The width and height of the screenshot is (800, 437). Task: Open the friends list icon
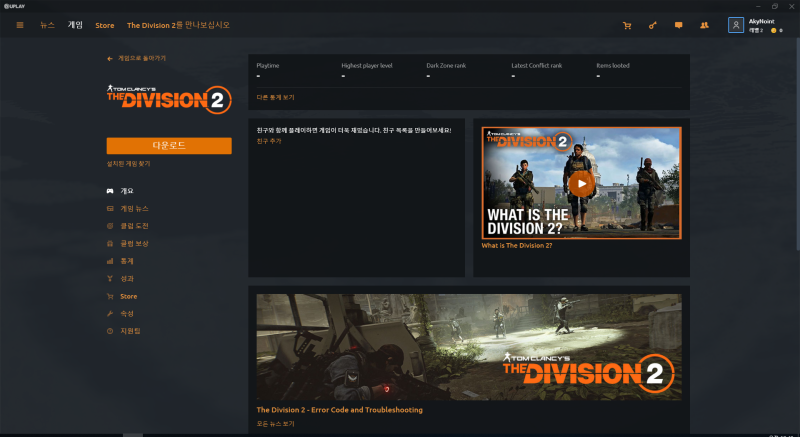pos(705,25)
